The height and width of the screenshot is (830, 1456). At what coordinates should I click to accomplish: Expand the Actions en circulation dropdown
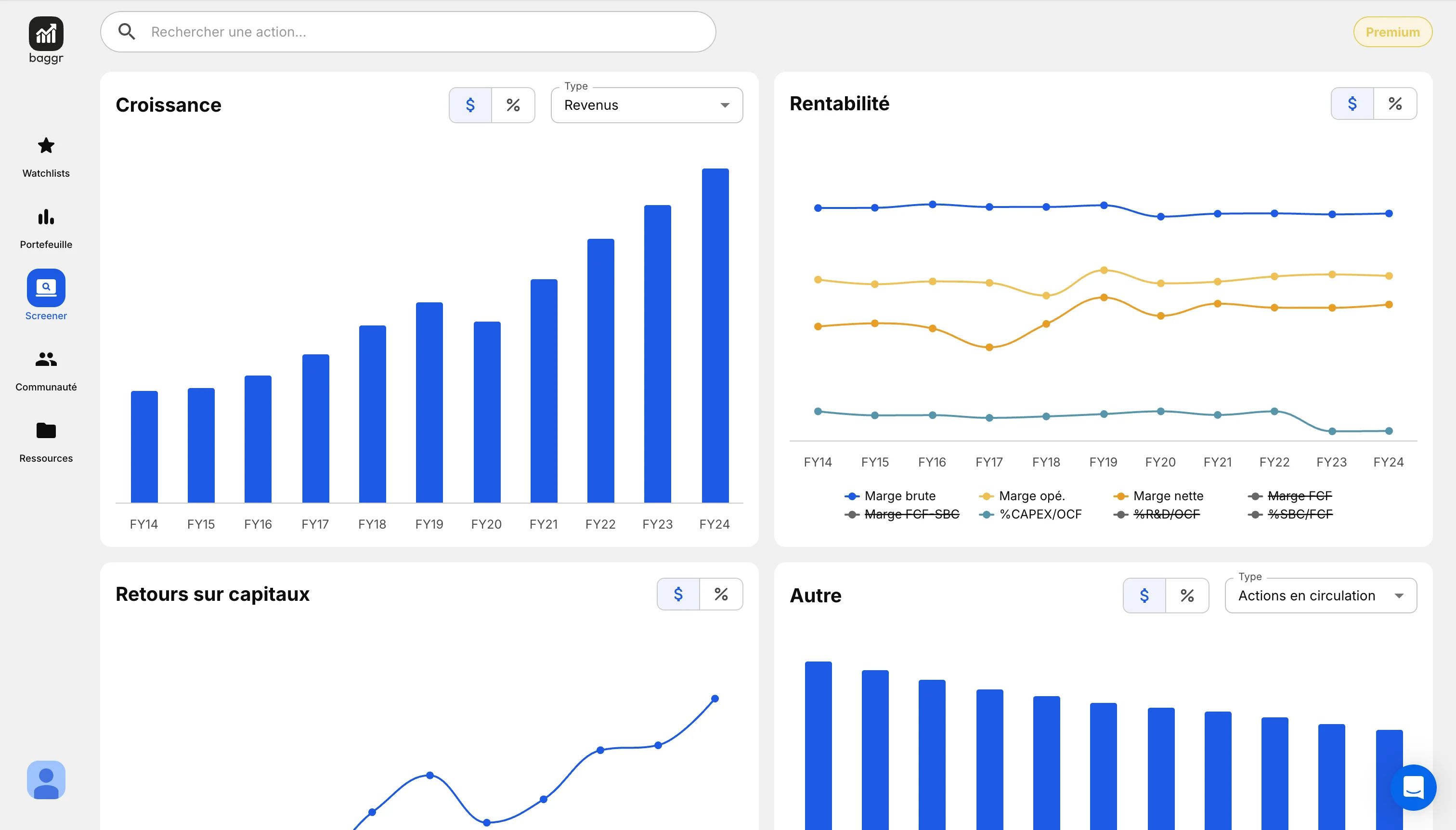(x=1320, y=596)
